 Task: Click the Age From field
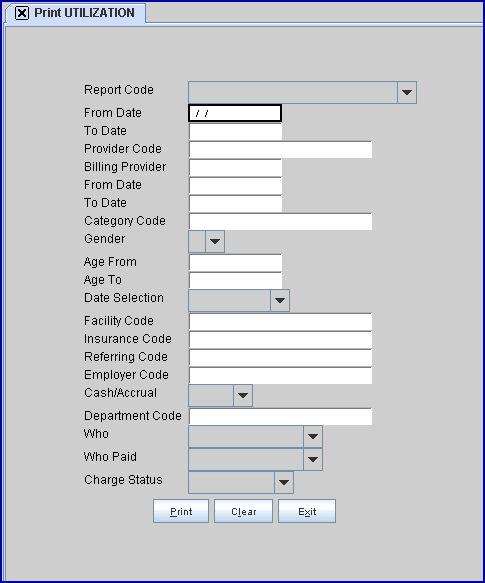pos(235,262)
